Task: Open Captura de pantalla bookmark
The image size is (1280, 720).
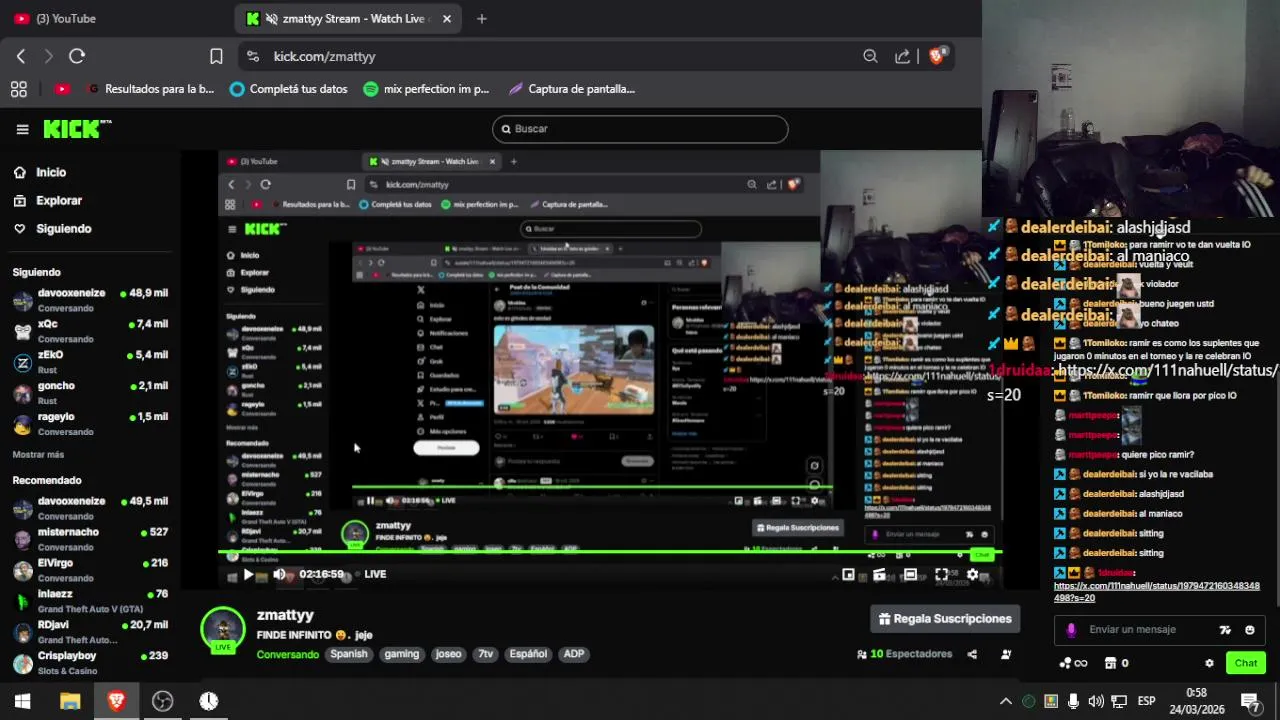Action: 571,89
